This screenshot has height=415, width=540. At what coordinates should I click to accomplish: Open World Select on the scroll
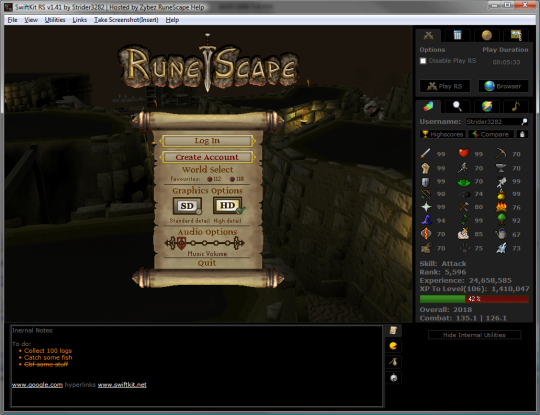[208, 169]
